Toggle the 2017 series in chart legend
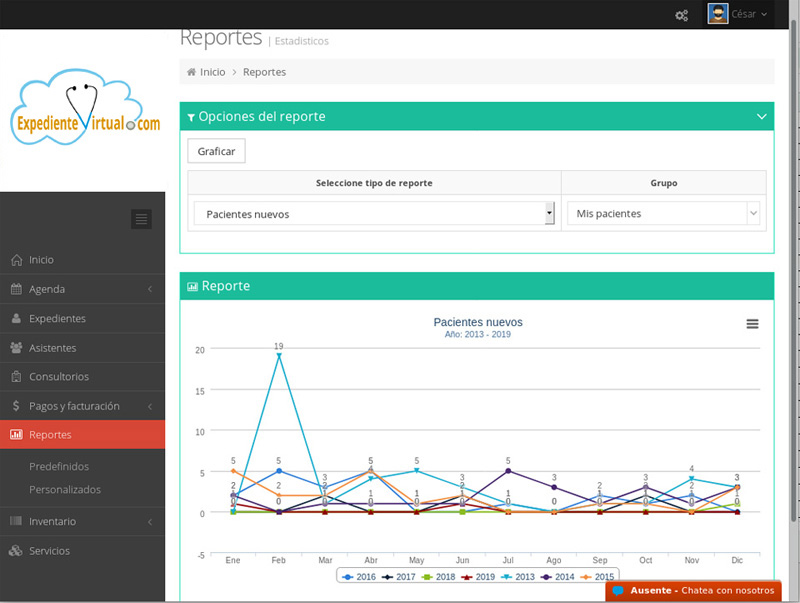 pyautogui.click(x=399, y=576)
